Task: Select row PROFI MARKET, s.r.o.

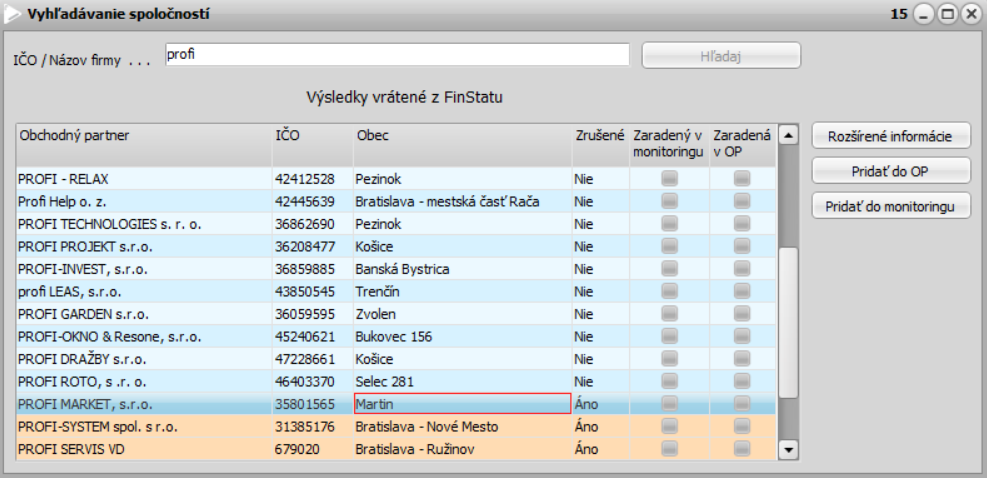Action: pyautogui.click(x=396, y=404)
